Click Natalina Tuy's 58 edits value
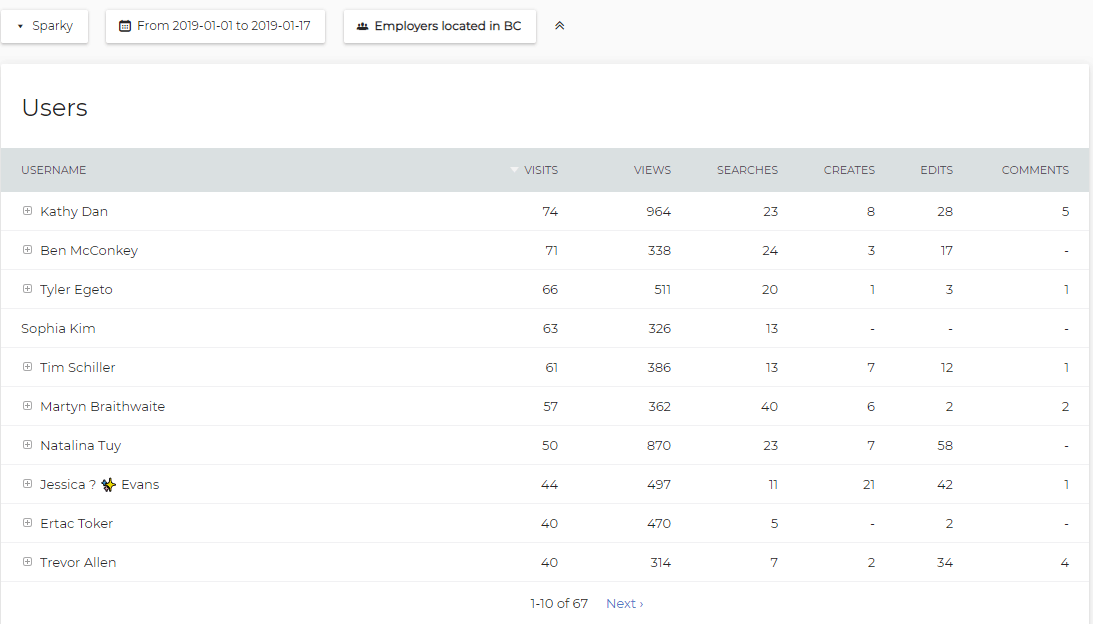 (x=945, y=446)
